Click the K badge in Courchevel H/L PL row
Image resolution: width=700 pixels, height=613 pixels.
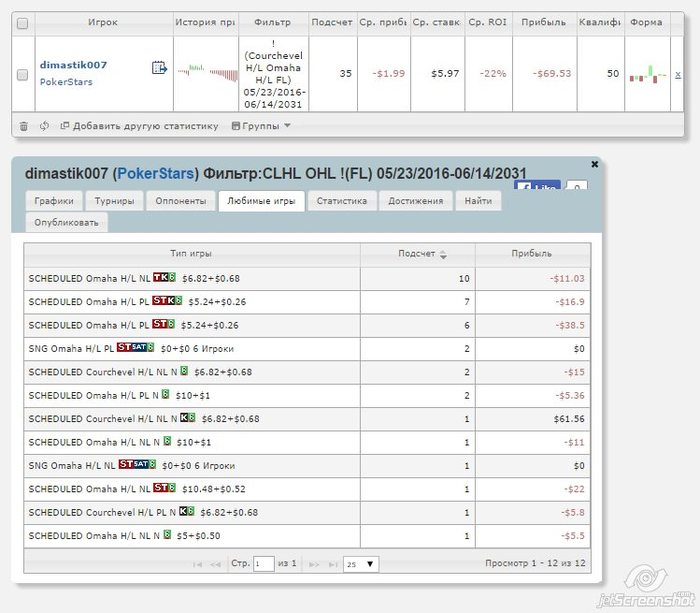(x=187, y=511)
